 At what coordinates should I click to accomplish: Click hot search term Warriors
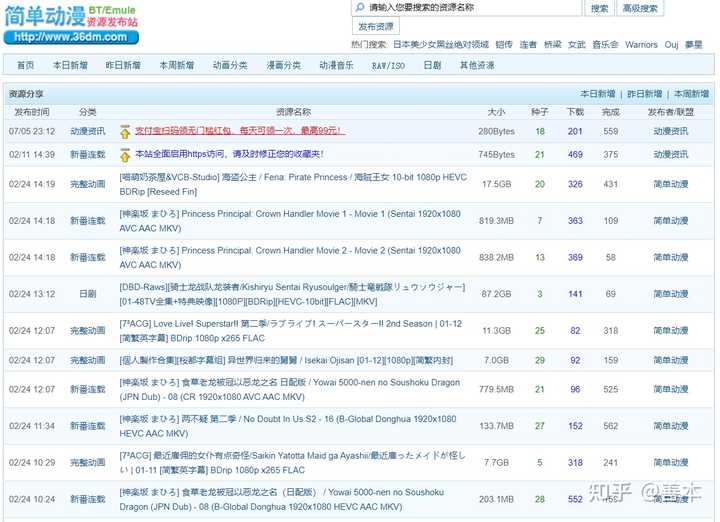coord(641,45)
